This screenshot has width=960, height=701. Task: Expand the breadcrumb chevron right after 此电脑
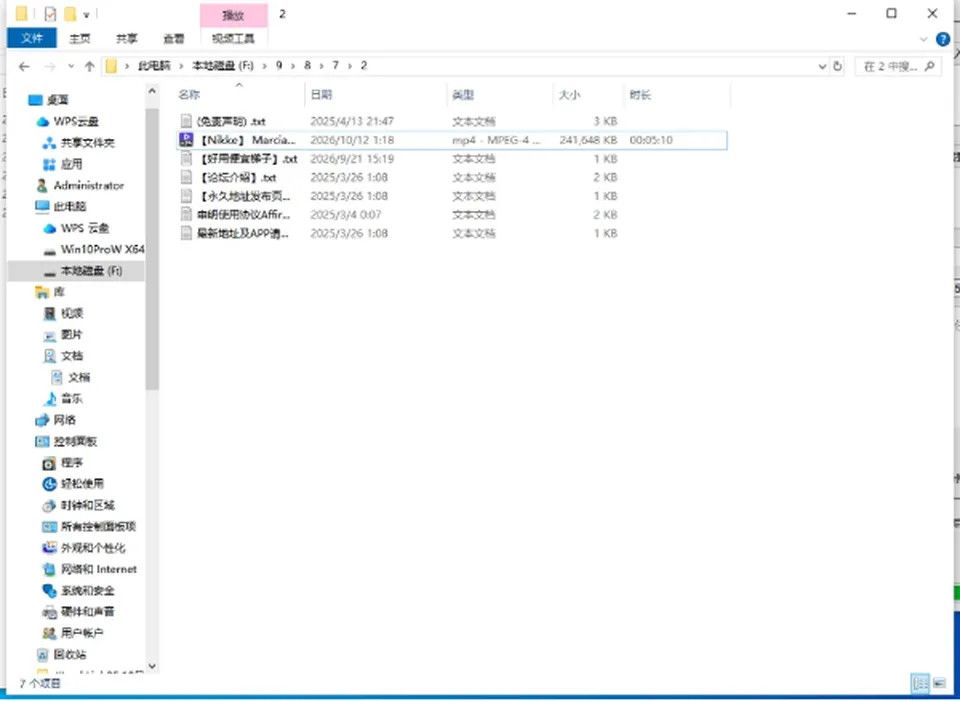click(181, 66)
